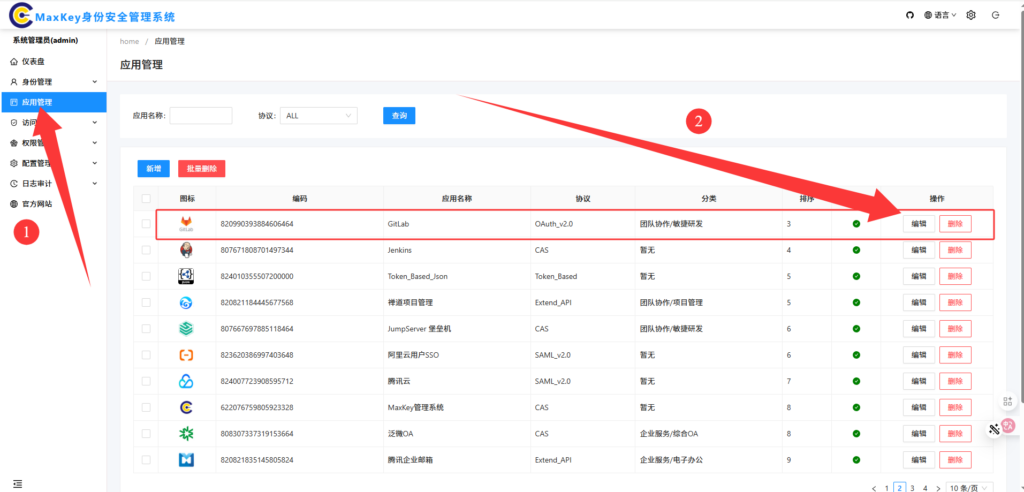Click the Jenkins application icon
This screenshot has height=492, width=1024.
tap(186, 250)
